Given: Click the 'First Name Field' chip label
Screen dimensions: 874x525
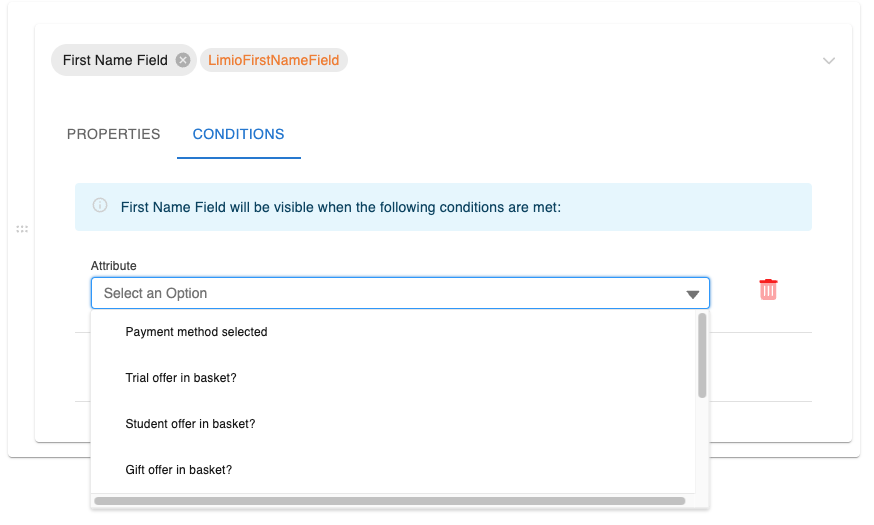Looking at the screenshot, I should coord(115,60).
